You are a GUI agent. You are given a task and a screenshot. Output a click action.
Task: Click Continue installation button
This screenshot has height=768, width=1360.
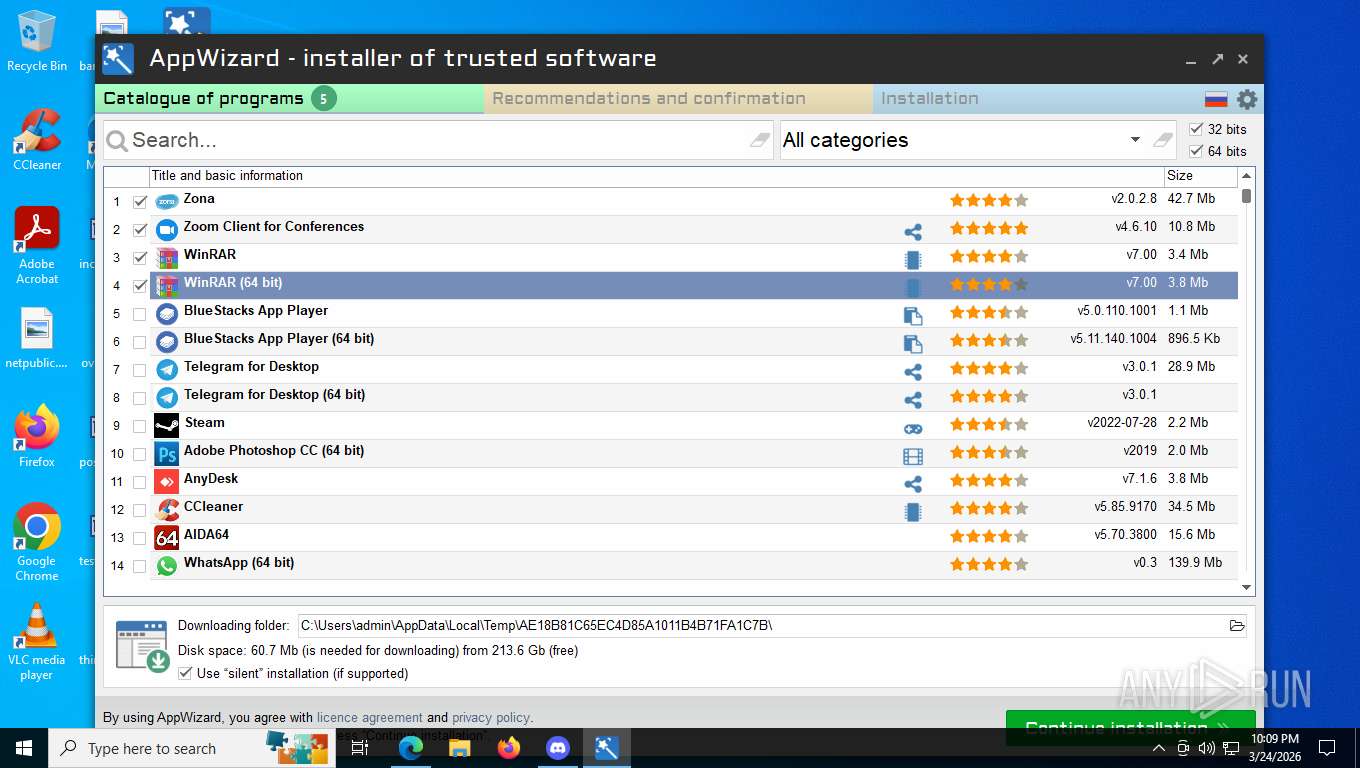tap(1130, 727)
